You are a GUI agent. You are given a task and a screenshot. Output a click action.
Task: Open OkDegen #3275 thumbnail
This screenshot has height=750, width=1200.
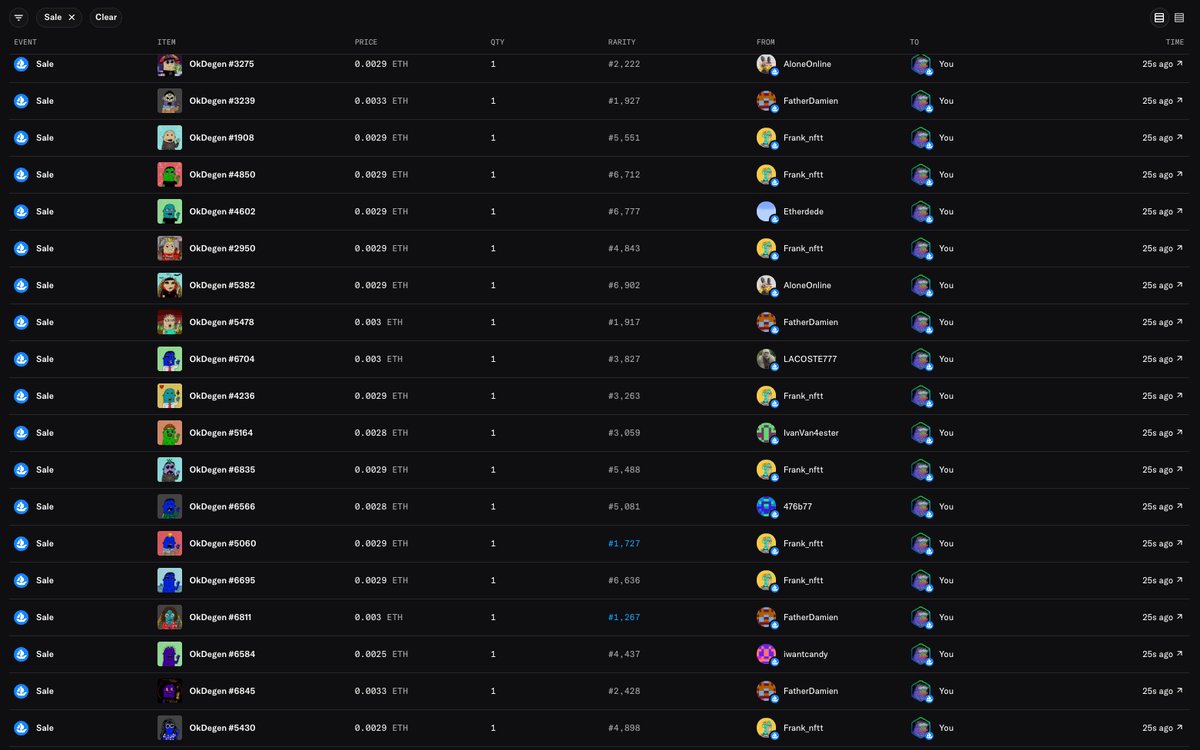pos(169,64)
